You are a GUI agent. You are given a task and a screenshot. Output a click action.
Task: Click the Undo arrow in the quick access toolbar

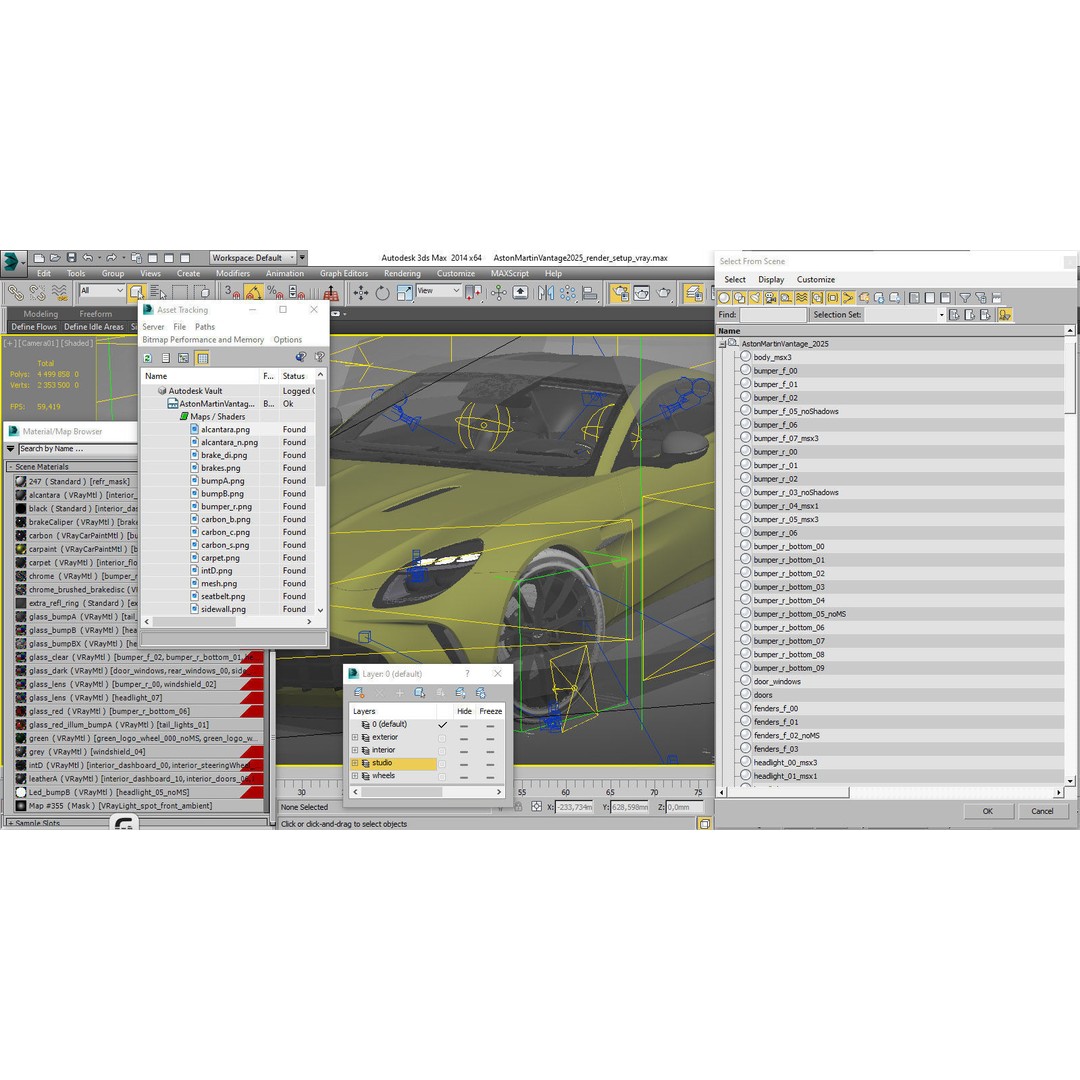pos(87,258)
